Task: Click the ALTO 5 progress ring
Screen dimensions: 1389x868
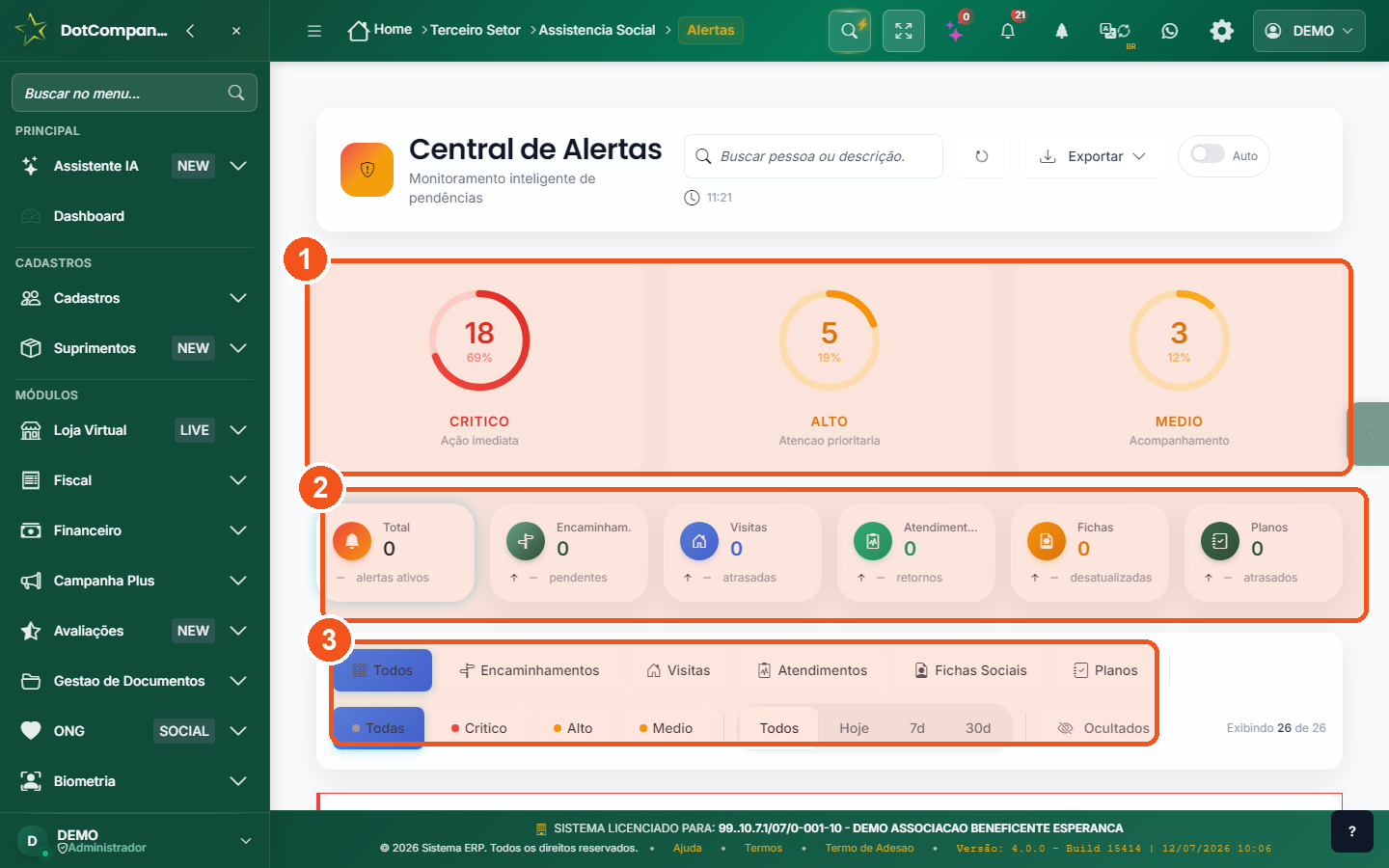Action: (830, 340)
